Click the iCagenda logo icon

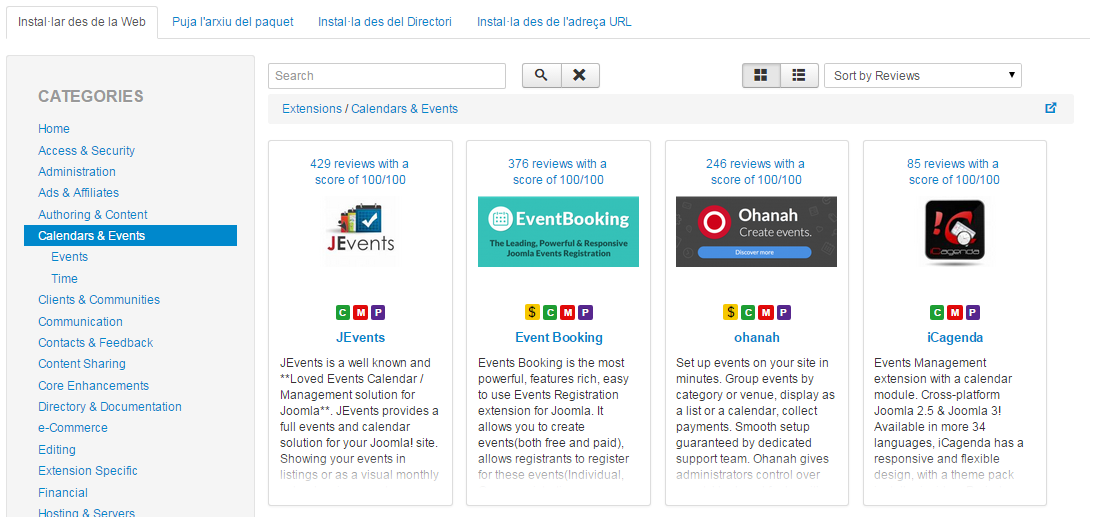coord(954,232)
